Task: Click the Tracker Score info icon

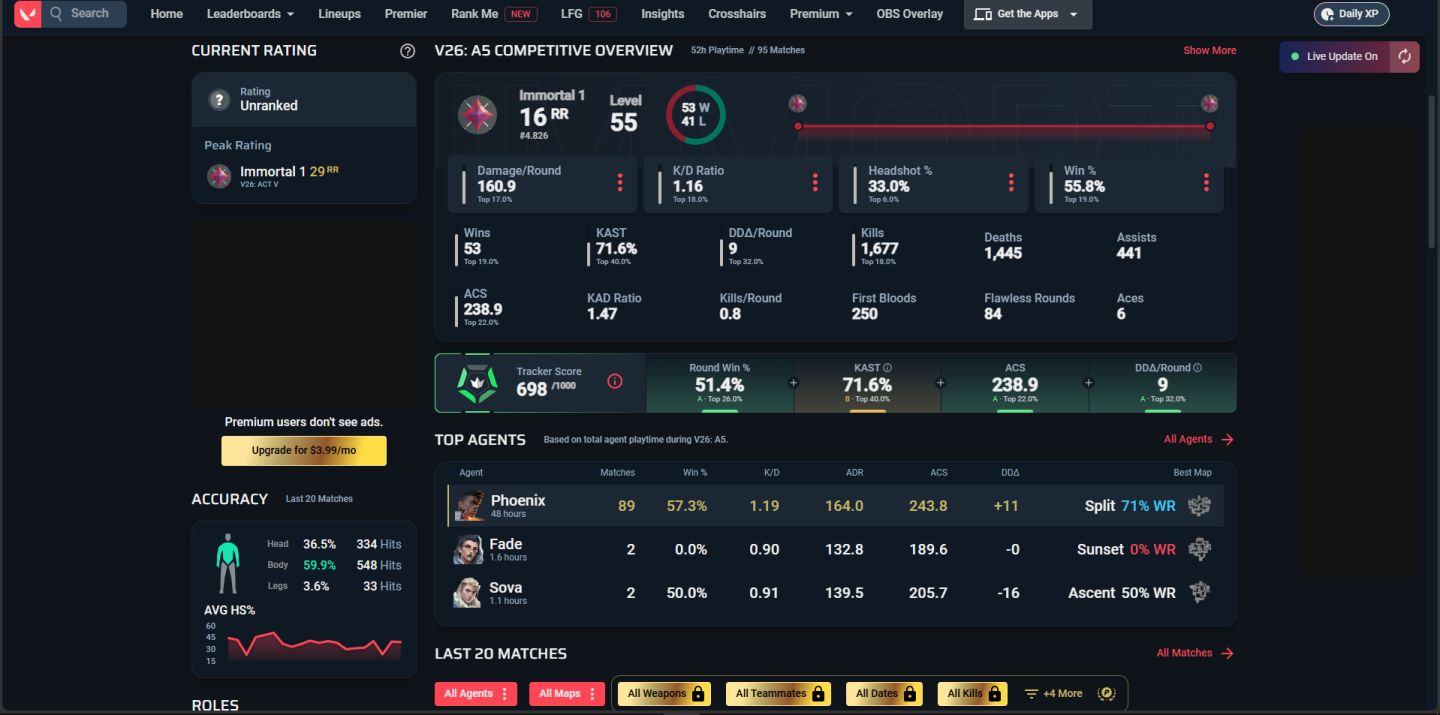Action: click(615, 381)
